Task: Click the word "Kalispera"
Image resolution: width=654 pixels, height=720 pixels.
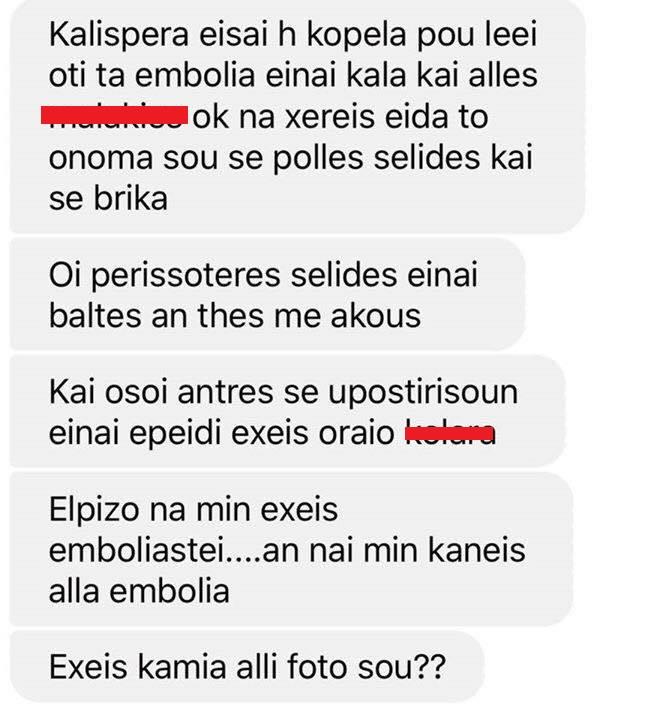Action: (x=118, y=35)
